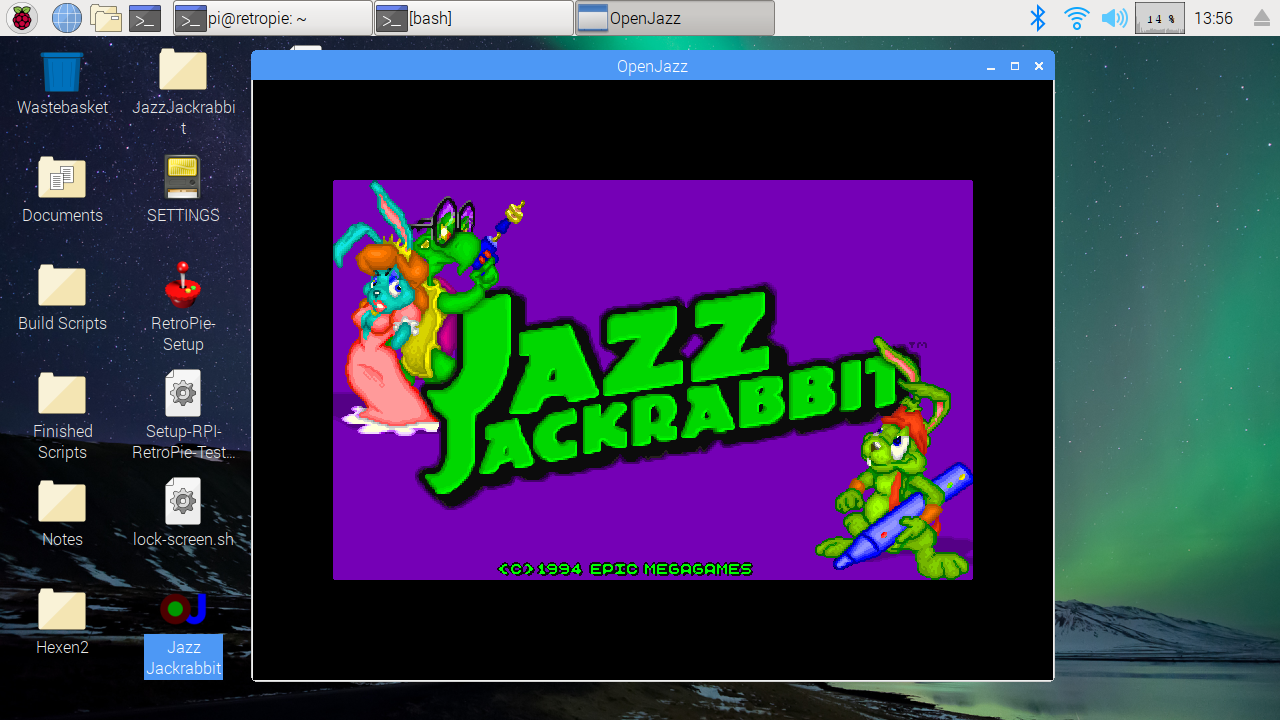The height and width of the screenshot is (720, 1280).
Task: Launch the terminal from taskbar launcher
Action: click(x=145, y=18)
